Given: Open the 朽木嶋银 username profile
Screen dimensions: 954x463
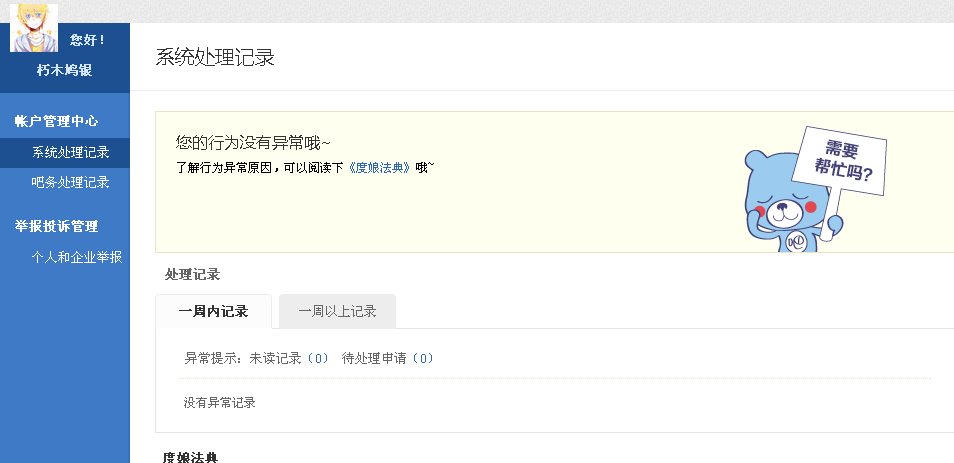Looking at the screenshot, I should click(65, 70).
